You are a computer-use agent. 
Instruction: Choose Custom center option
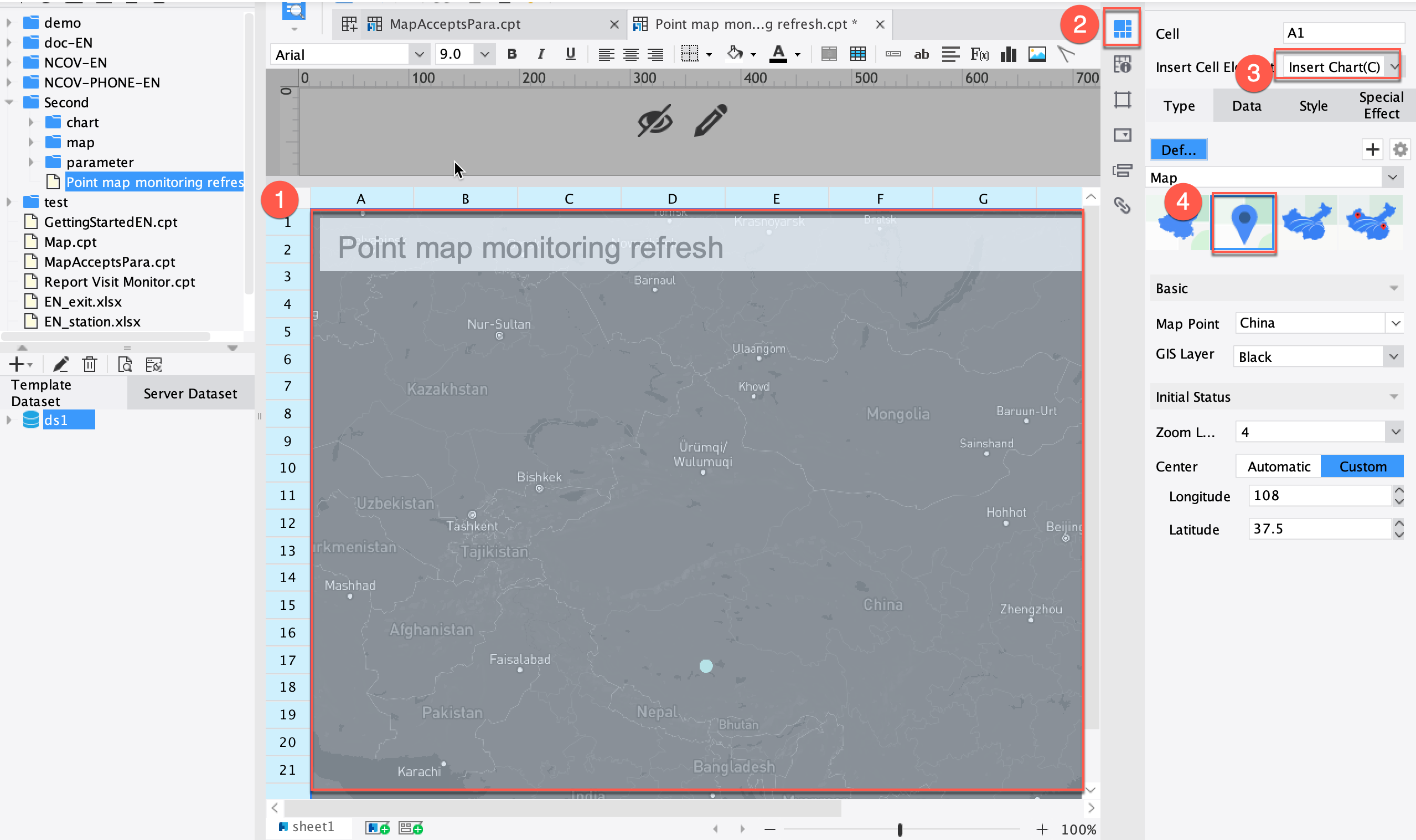tap(1363, 466)
